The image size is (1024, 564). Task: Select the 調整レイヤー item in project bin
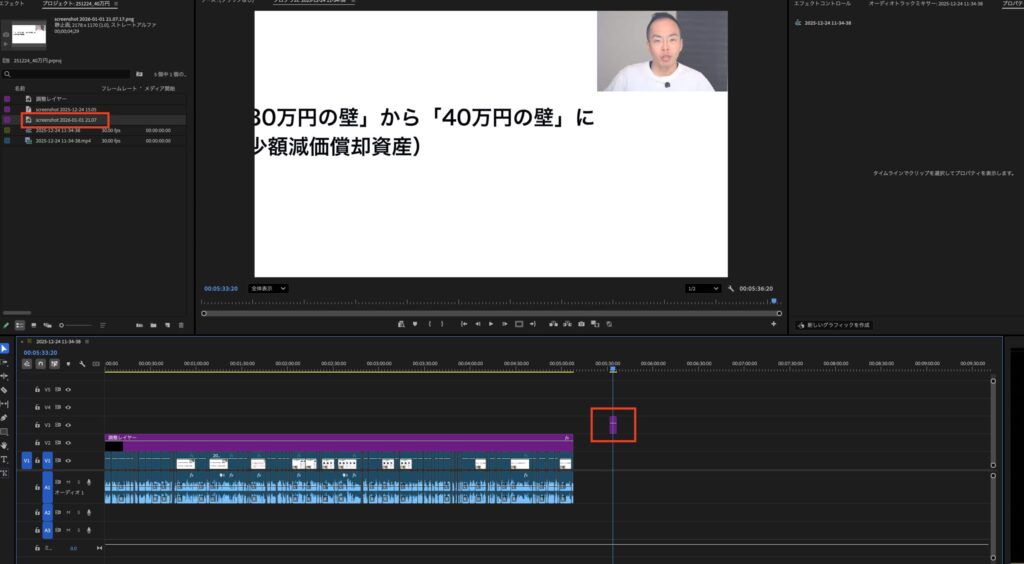pyautogui.click(x=49, y=99)
